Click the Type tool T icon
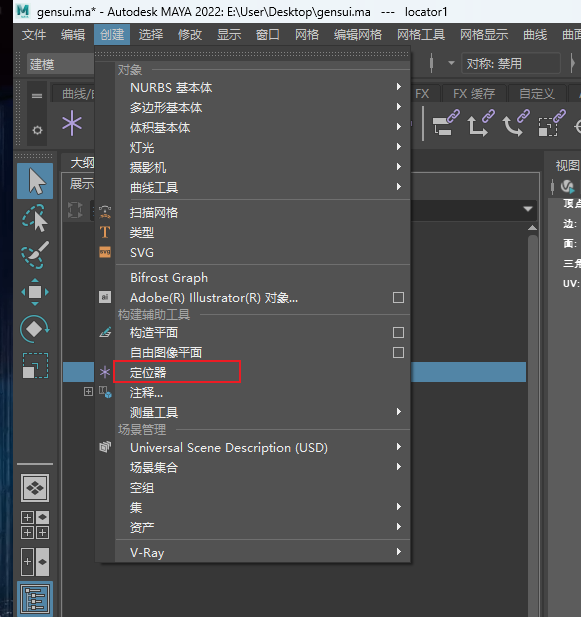581x617 pixels. [105, 232]
